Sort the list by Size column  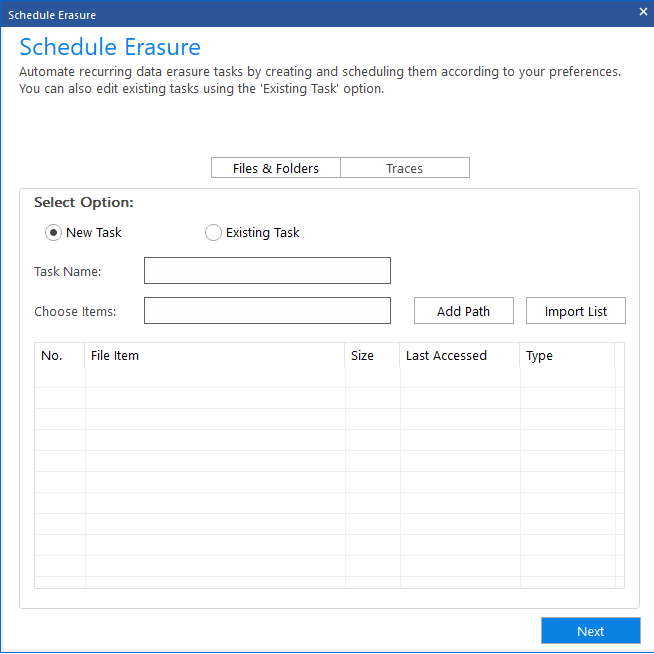[372, 355]
